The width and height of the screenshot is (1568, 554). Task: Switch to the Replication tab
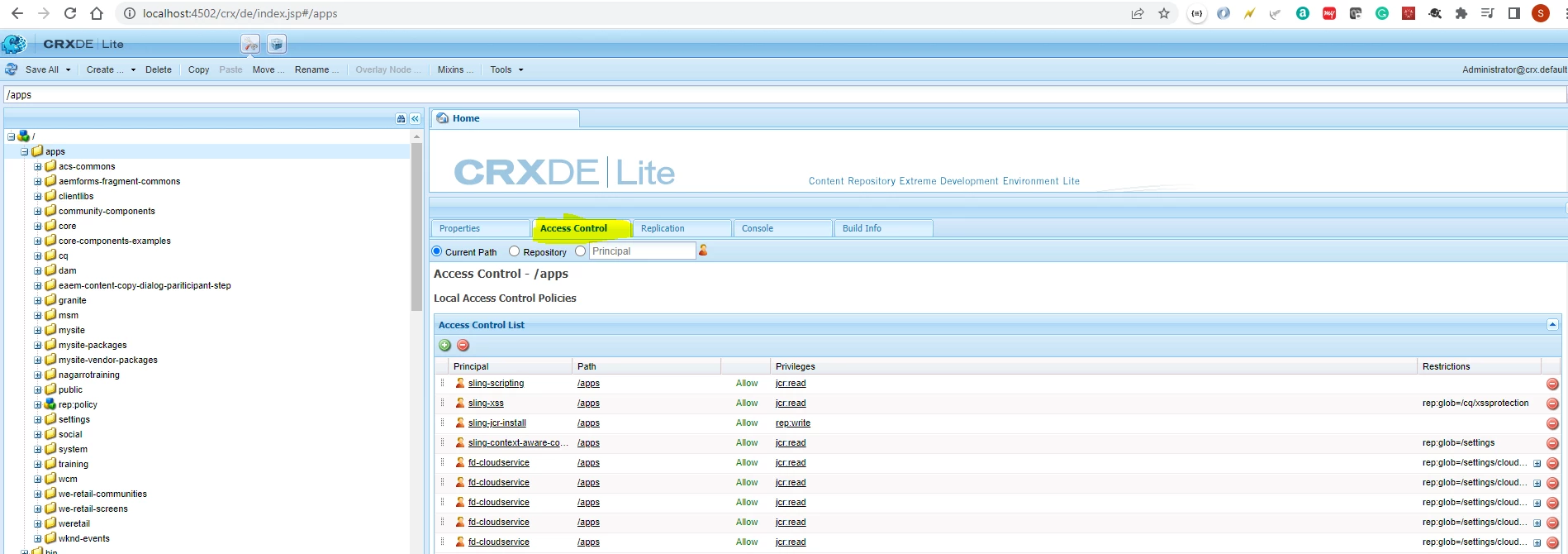(x=682, y=228)
